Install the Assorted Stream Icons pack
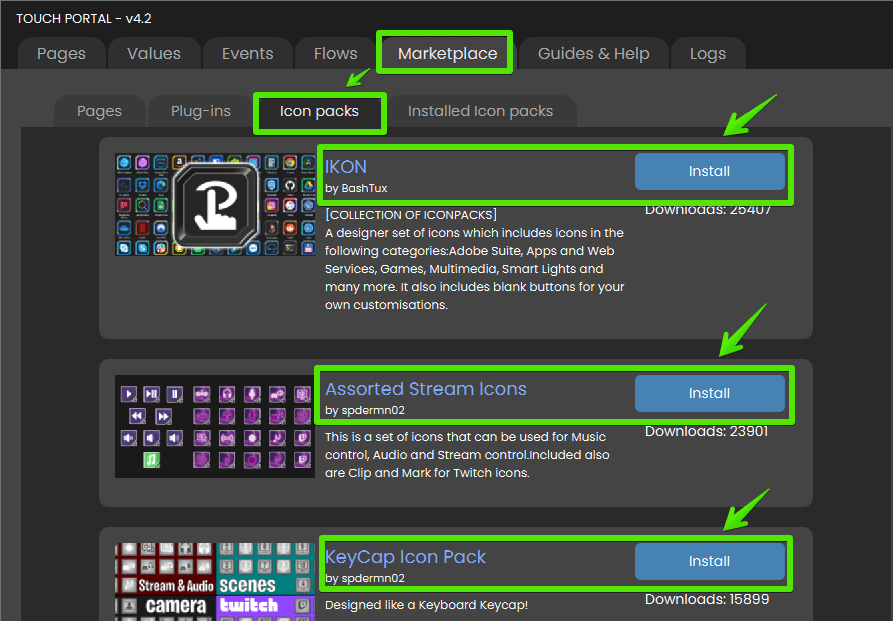 pyautogui.click(x=710, y=393)
